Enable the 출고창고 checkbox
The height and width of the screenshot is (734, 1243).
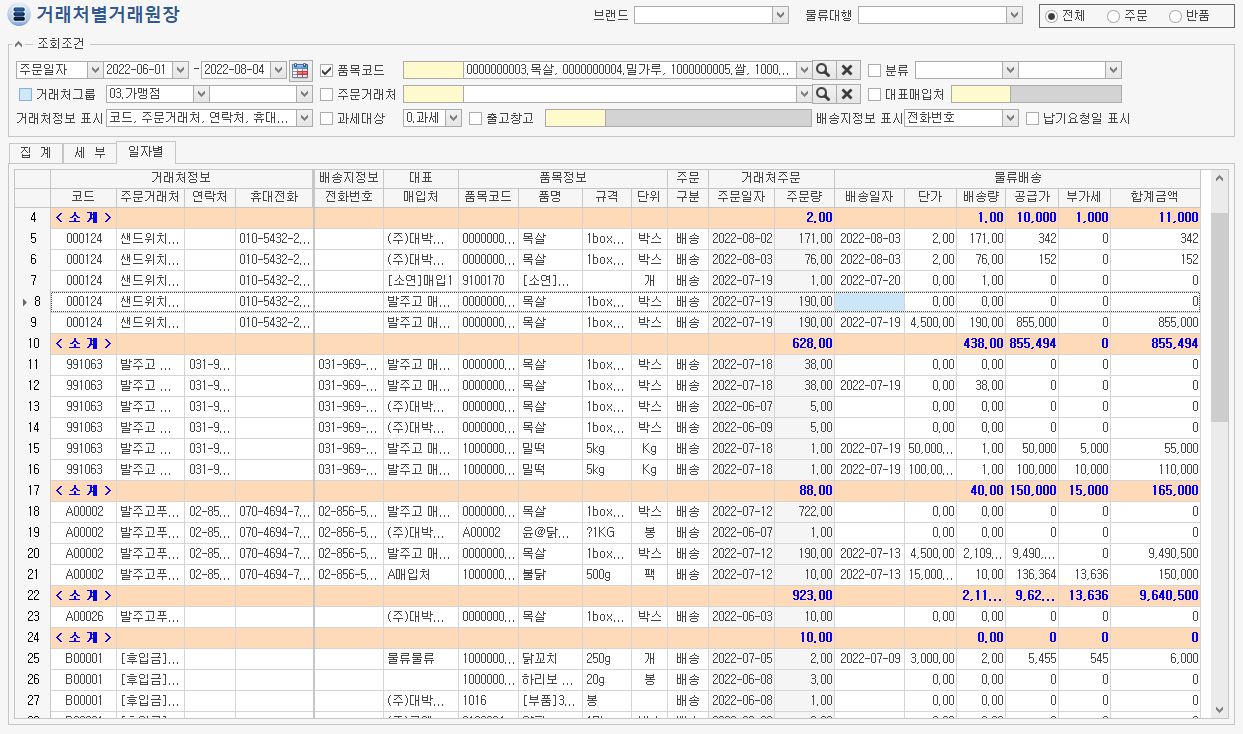475,118
